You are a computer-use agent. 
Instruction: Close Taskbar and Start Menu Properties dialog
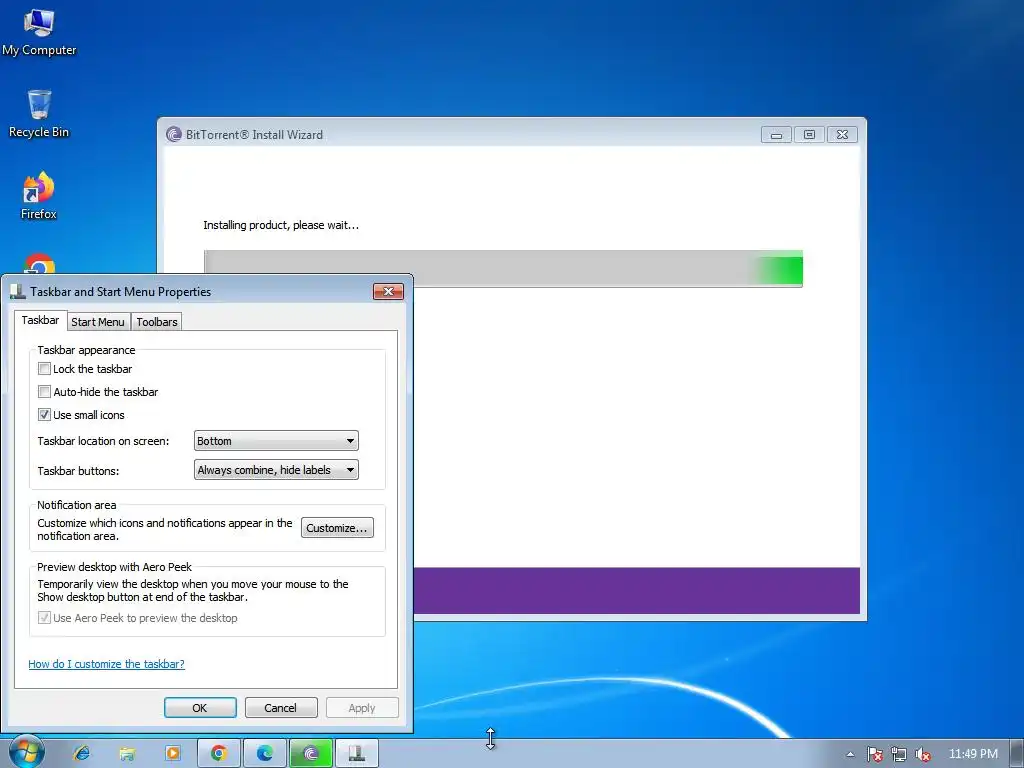tap(388, 291)
